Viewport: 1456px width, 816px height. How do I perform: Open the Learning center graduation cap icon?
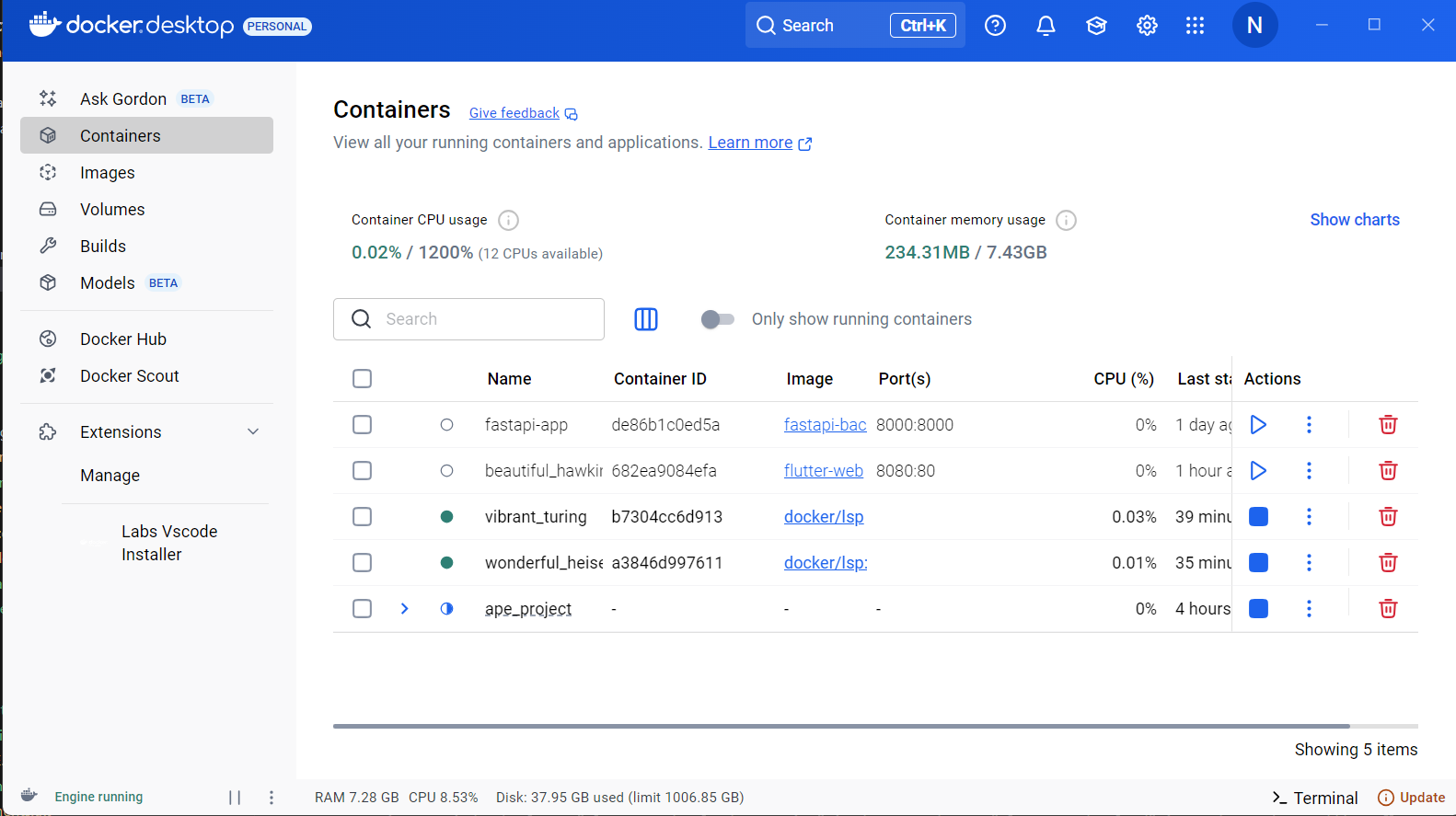tap(1096, 26)
